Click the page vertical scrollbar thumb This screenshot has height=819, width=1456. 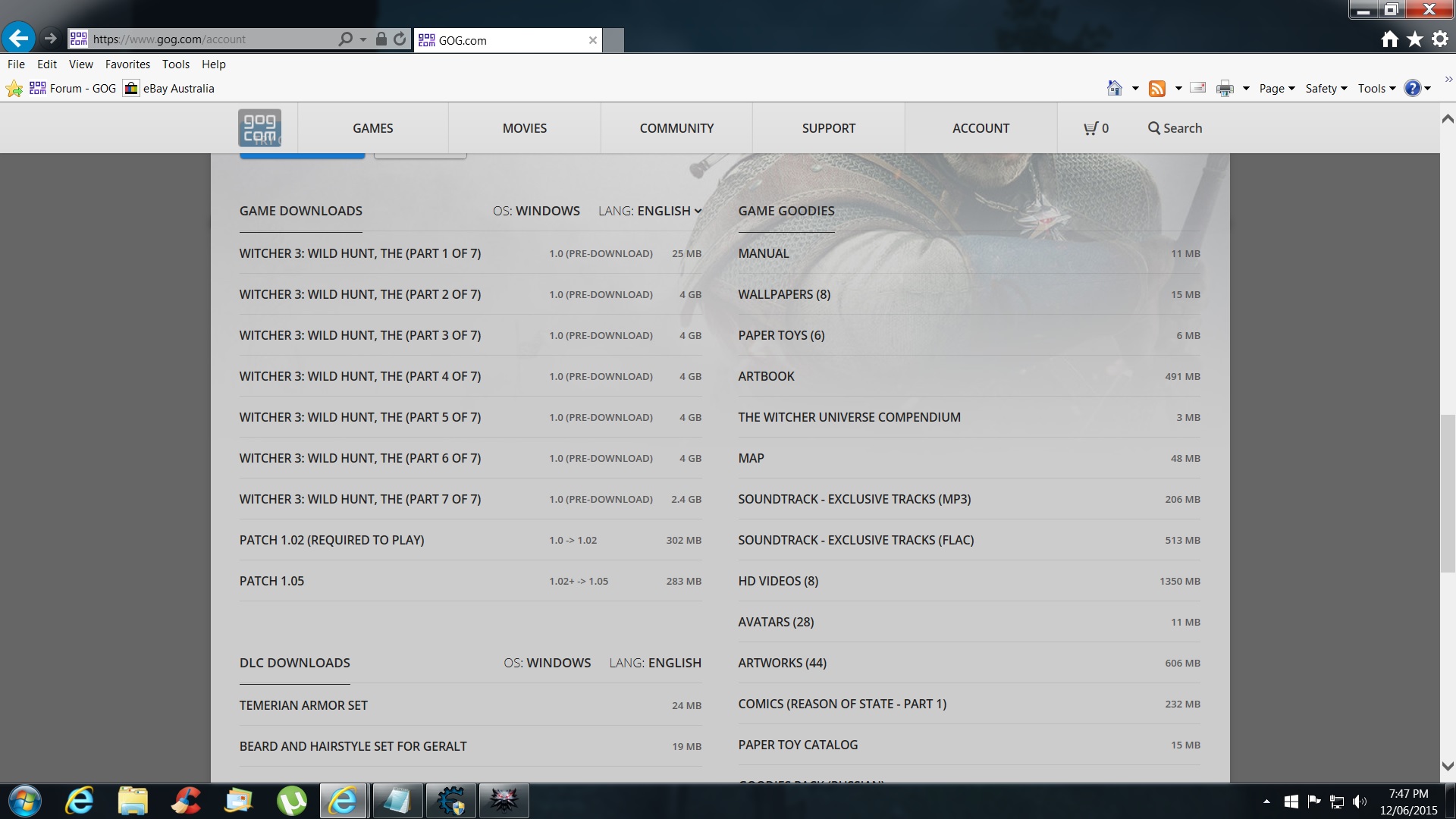[1448, 493]
